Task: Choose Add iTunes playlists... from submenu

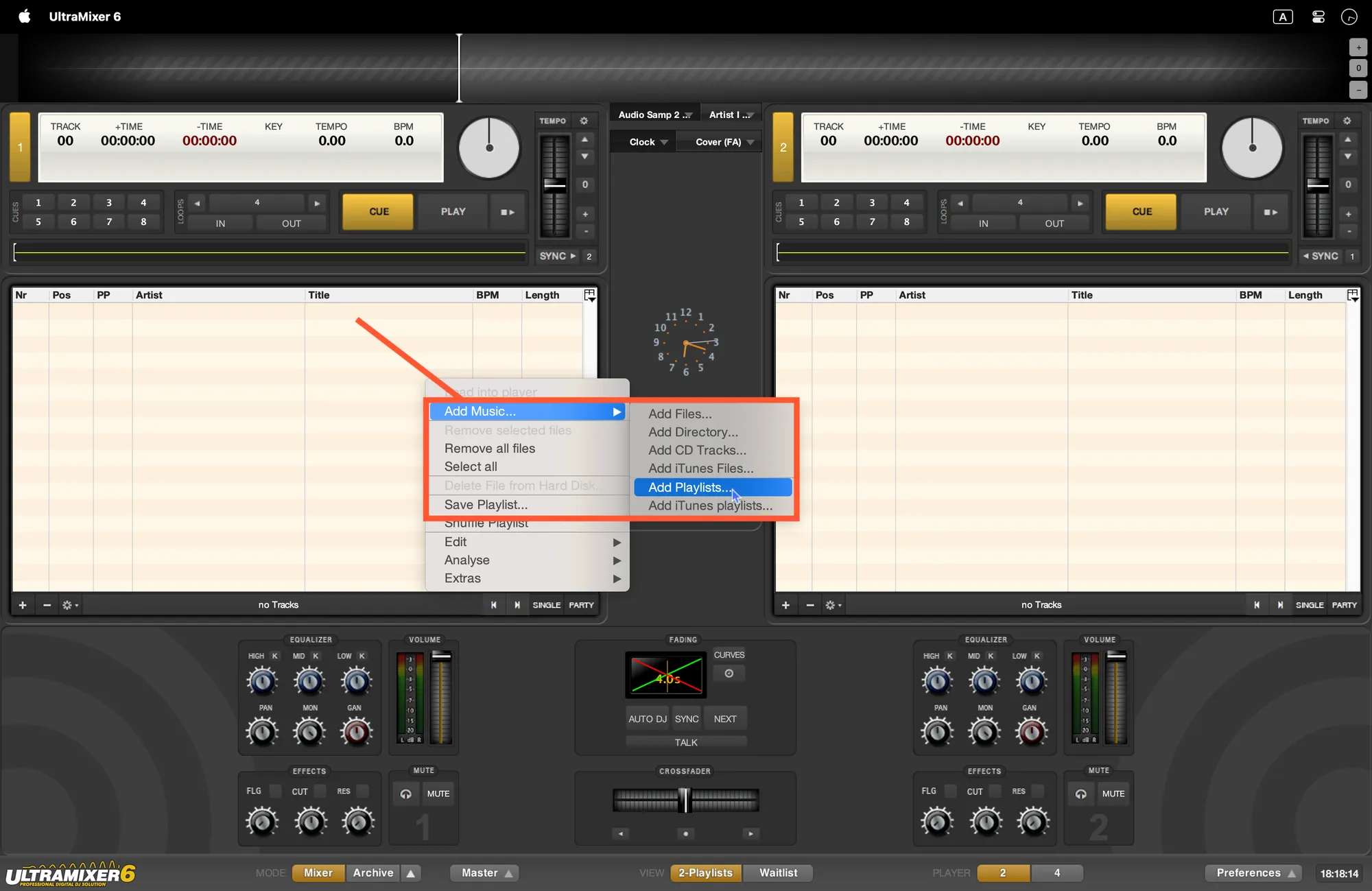Action: pos(710,506)
